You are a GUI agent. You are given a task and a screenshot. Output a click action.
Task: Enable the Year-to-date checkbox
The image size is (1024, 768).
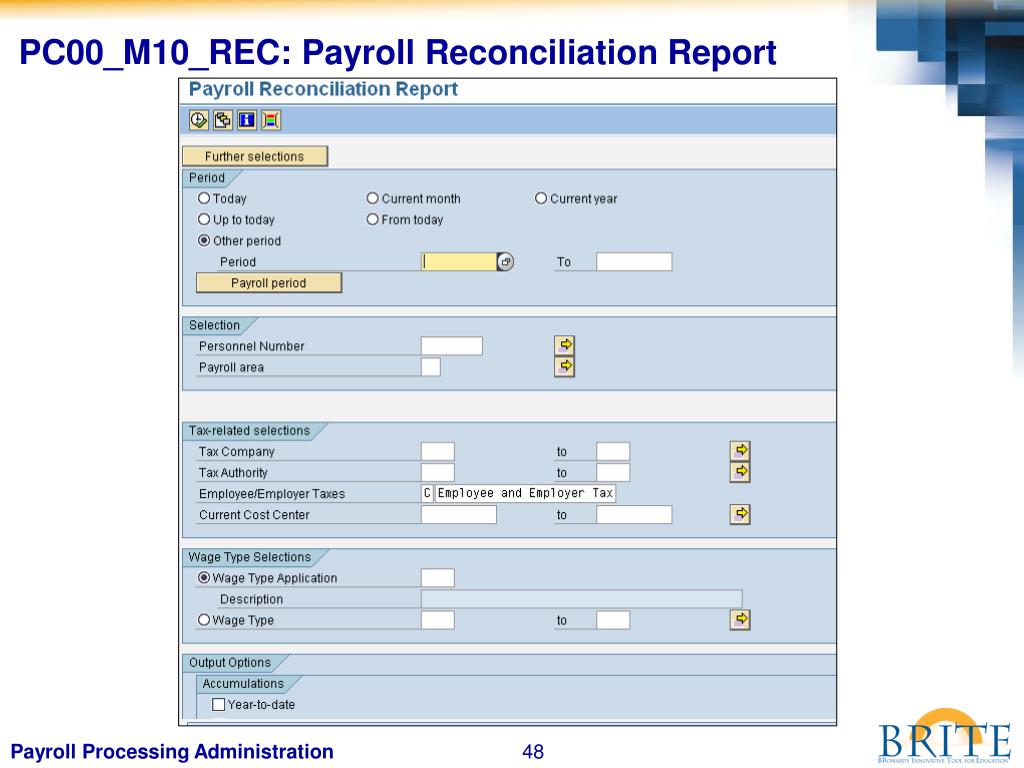[x=219, y=705]
